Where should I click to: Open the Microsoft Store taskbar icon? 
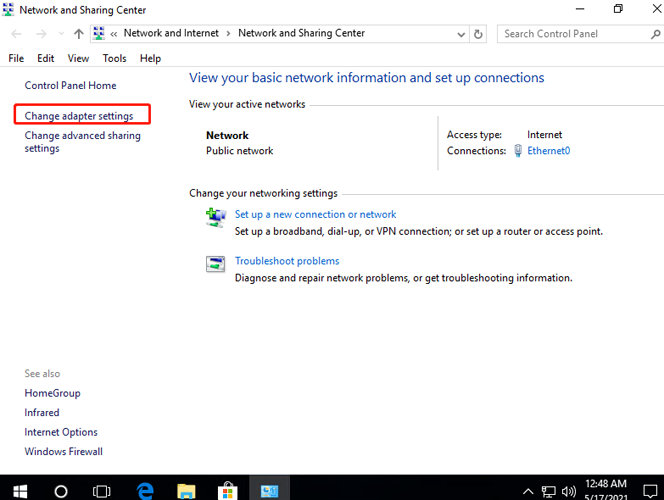227,491
